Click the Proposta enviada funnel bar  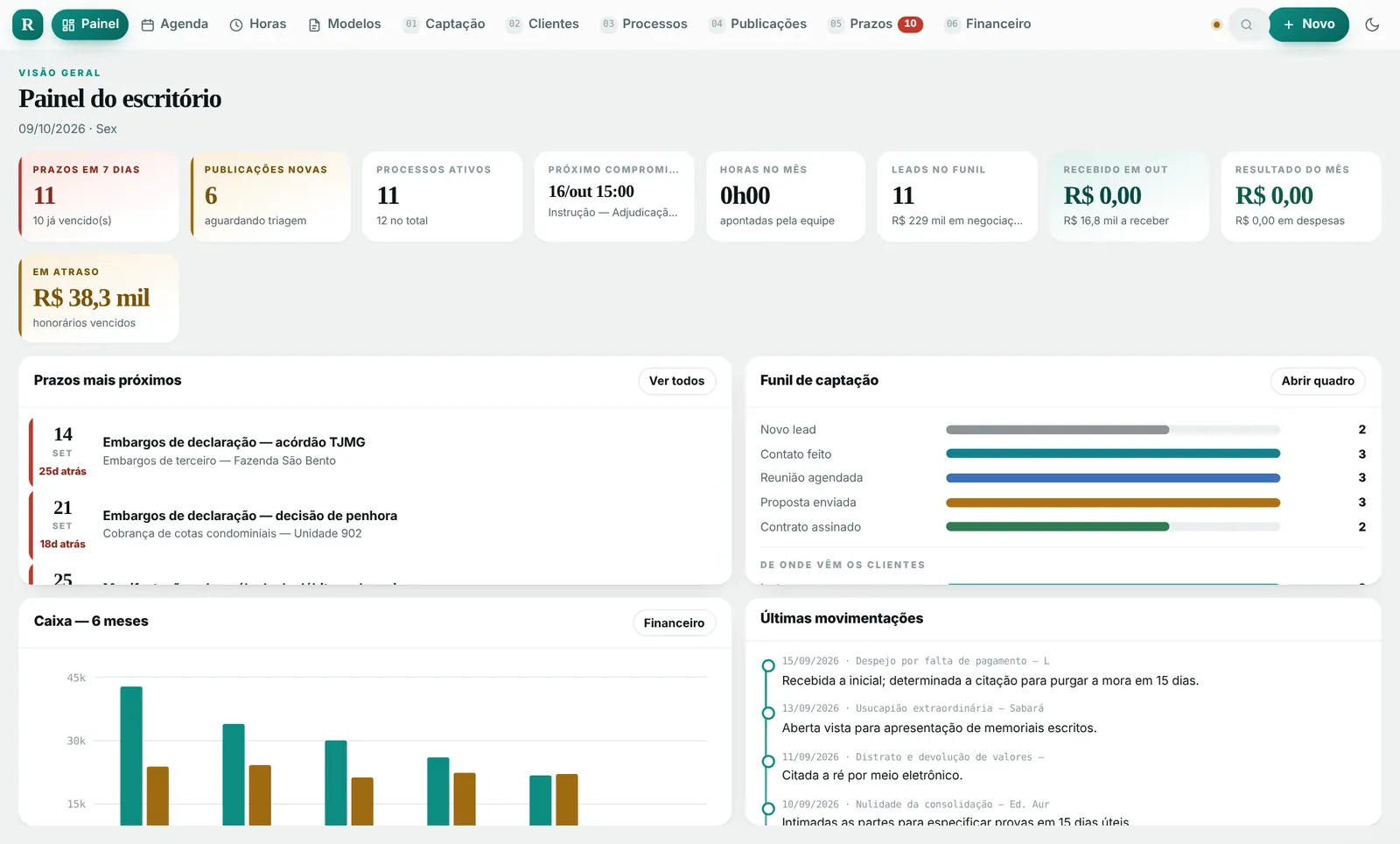pos(1113,503)
